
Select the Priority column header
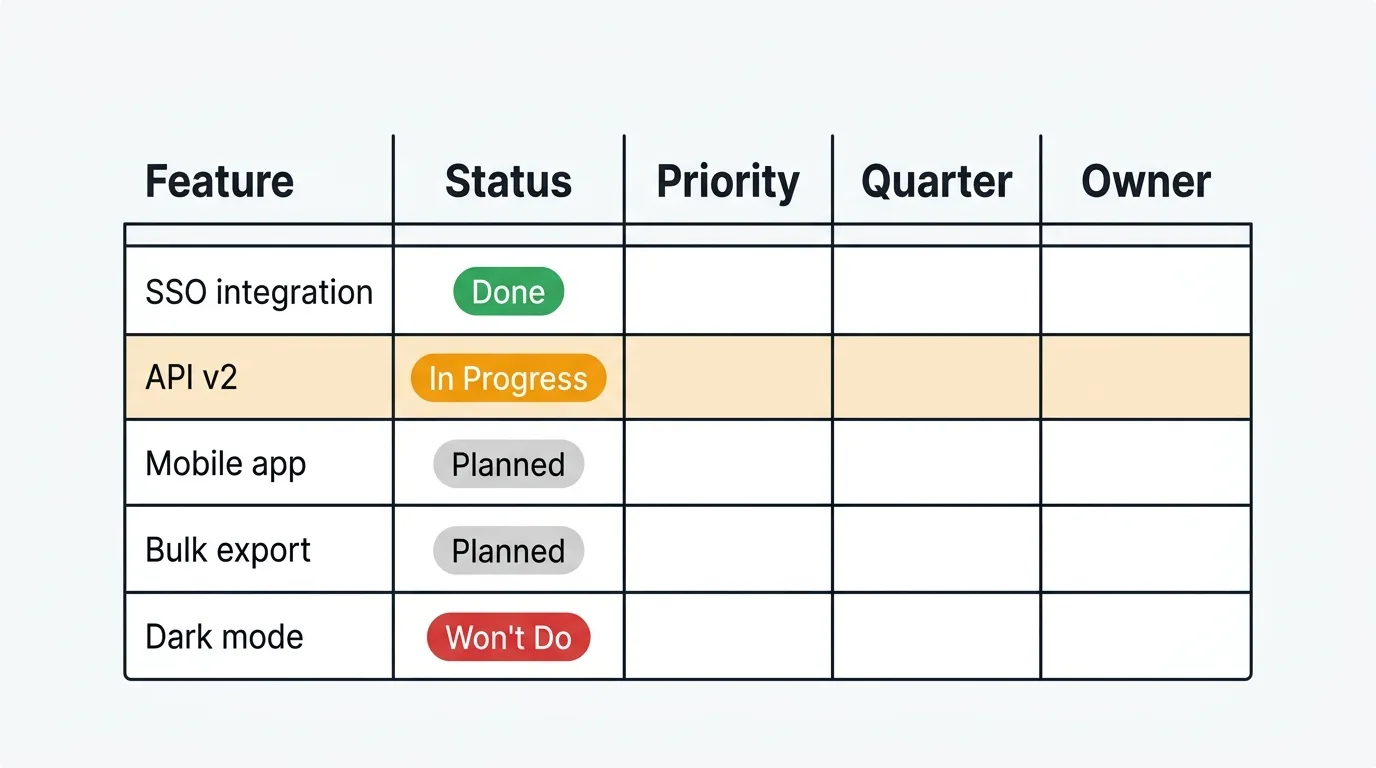(x=728, y=182)
